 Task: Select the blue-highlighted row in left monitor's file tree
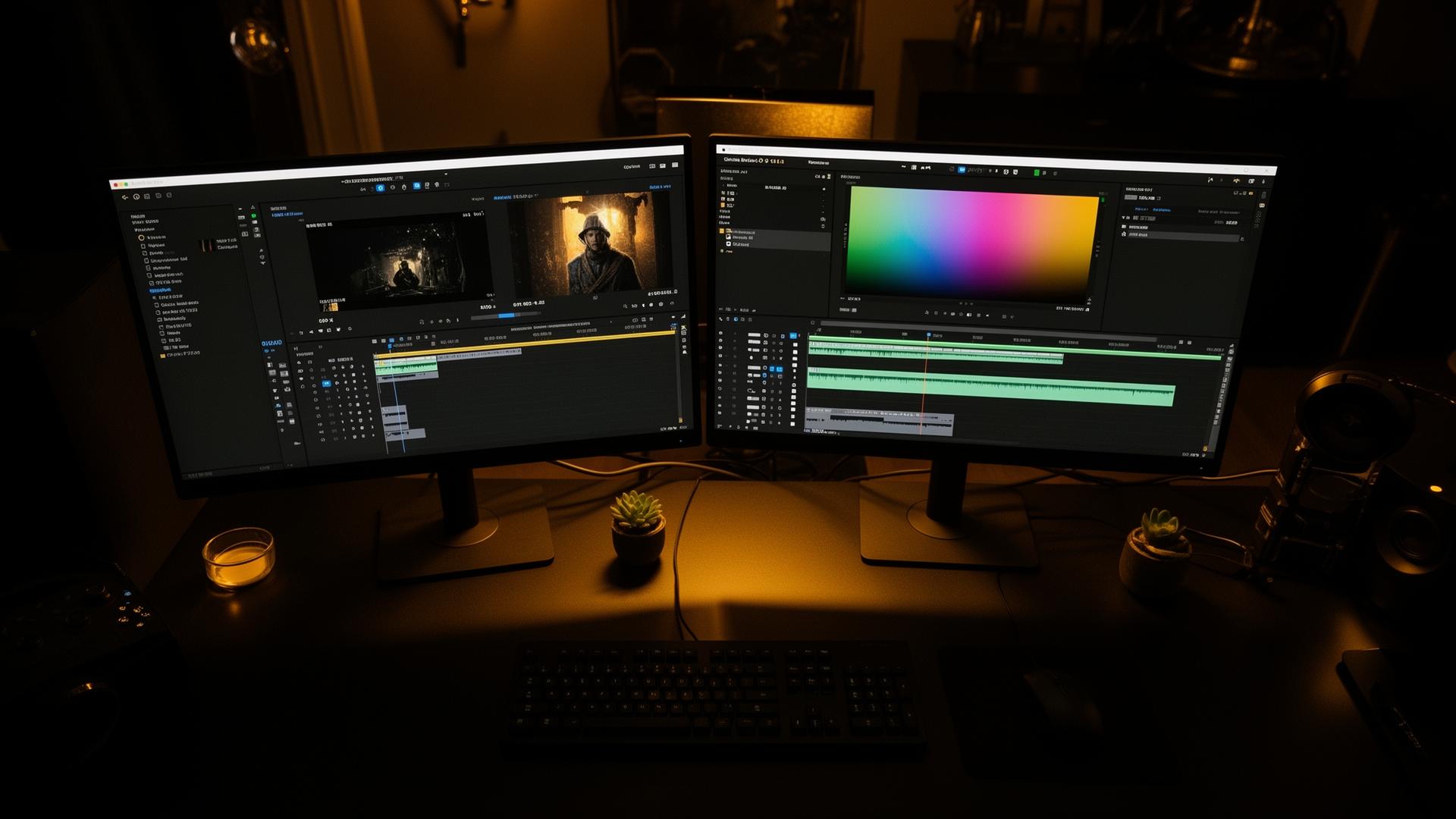tap(160, 290)
